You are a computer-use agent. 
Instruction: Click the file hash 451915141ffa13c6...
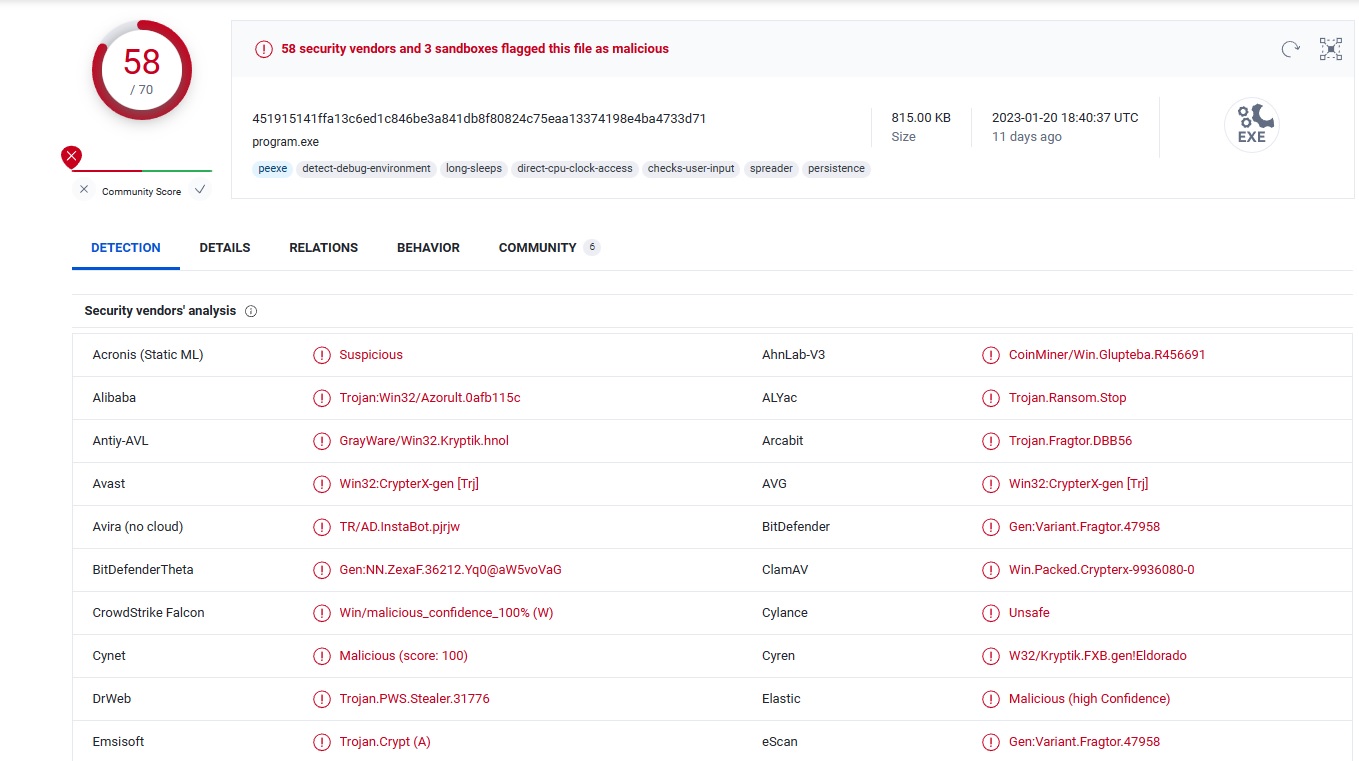479,118
